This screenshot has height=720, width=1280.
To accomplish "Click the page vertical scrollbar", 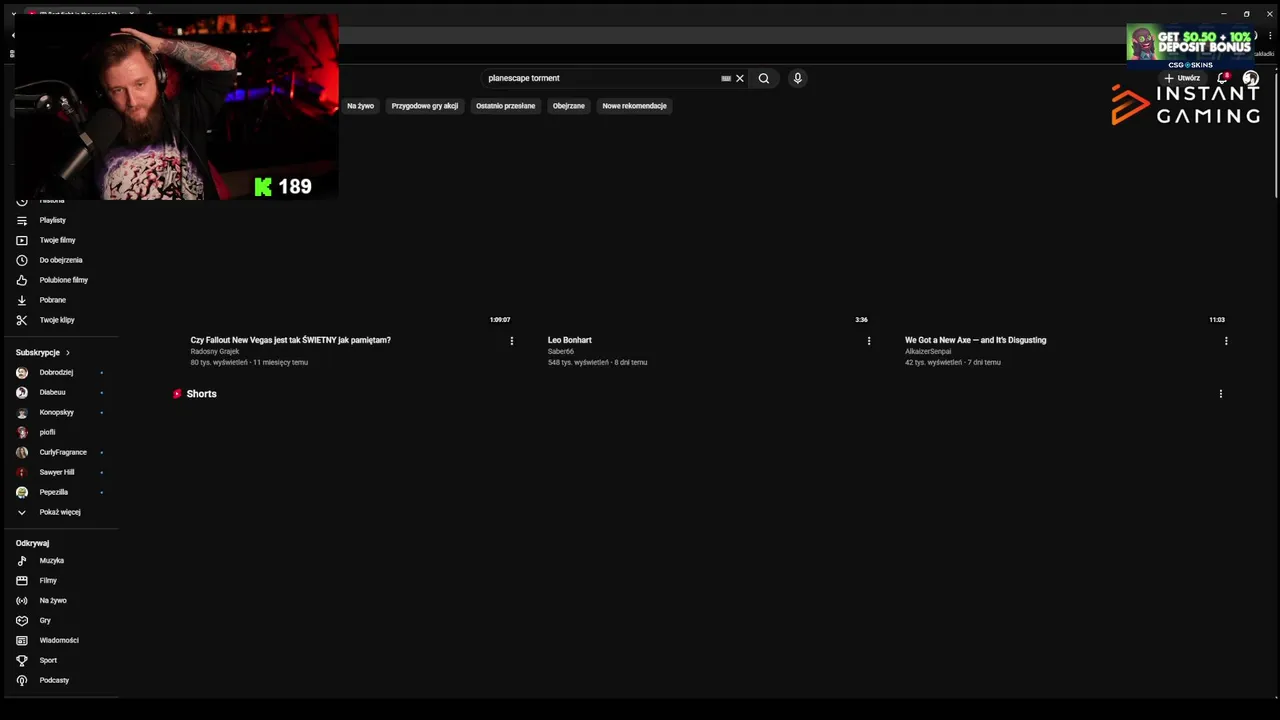I will 1276,135.
